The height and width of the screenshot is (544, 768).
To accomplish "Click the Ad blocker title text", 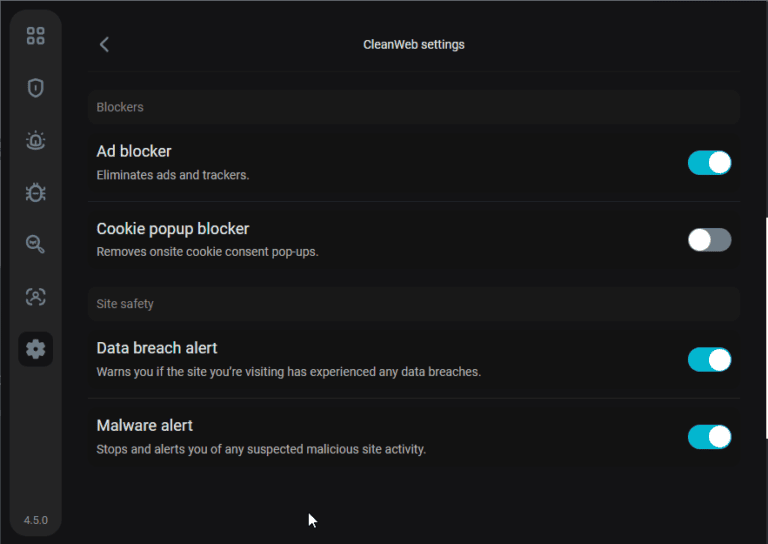I will [x=134, y=151].
